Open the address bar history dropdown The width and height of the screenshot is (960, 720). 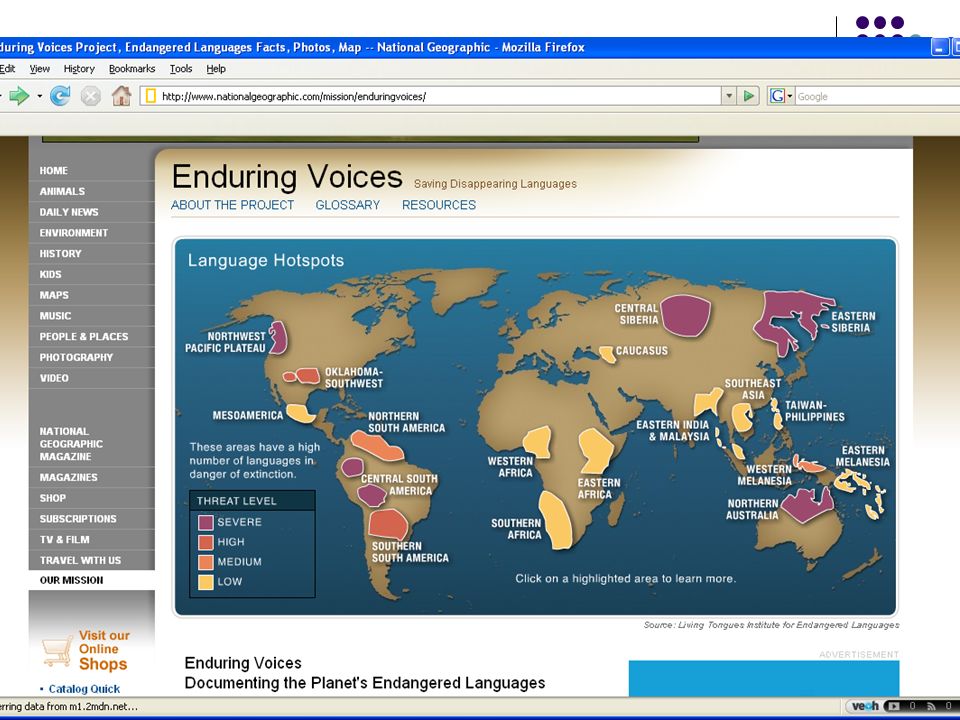pyautogui.click(x=729, y=96)
